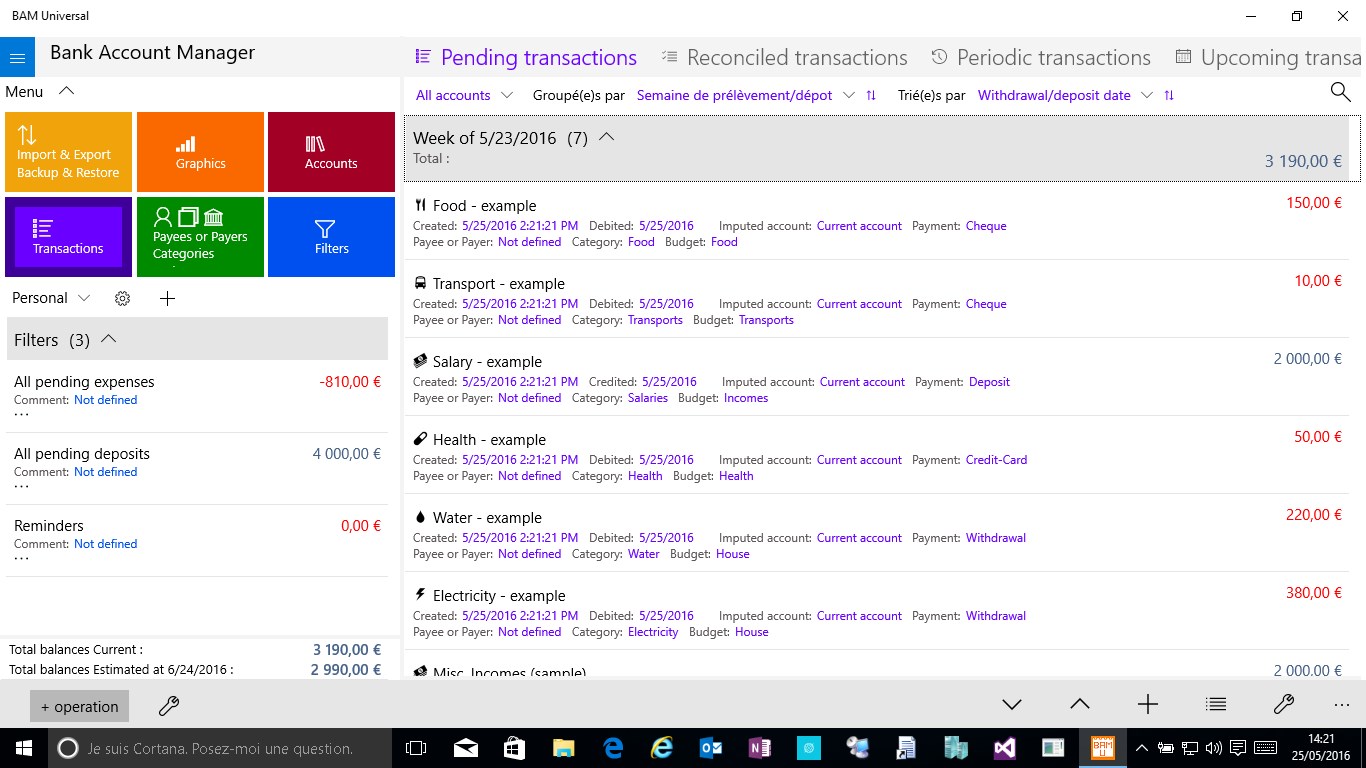Screen dimensions: 1366x768
Task: Open Windows Start menu
Action: click(x=23, y=748)
